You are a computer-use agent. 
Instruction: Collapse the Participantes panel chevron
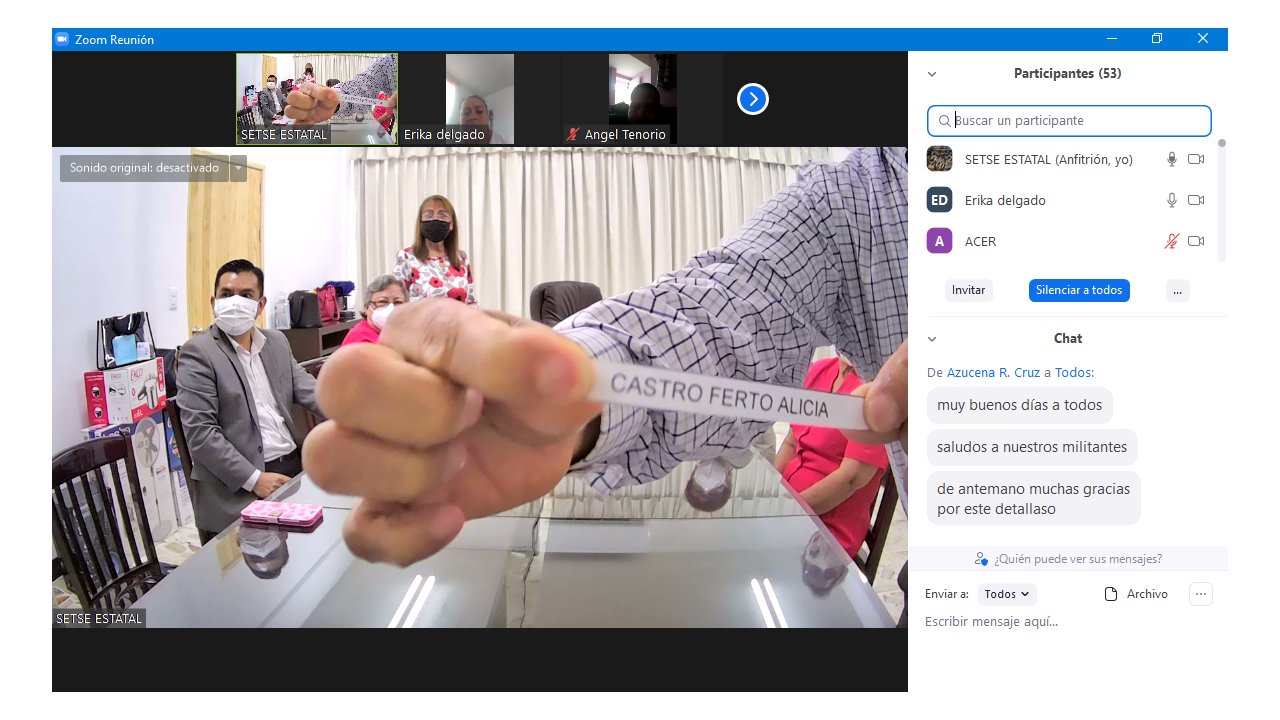[932, 74]
